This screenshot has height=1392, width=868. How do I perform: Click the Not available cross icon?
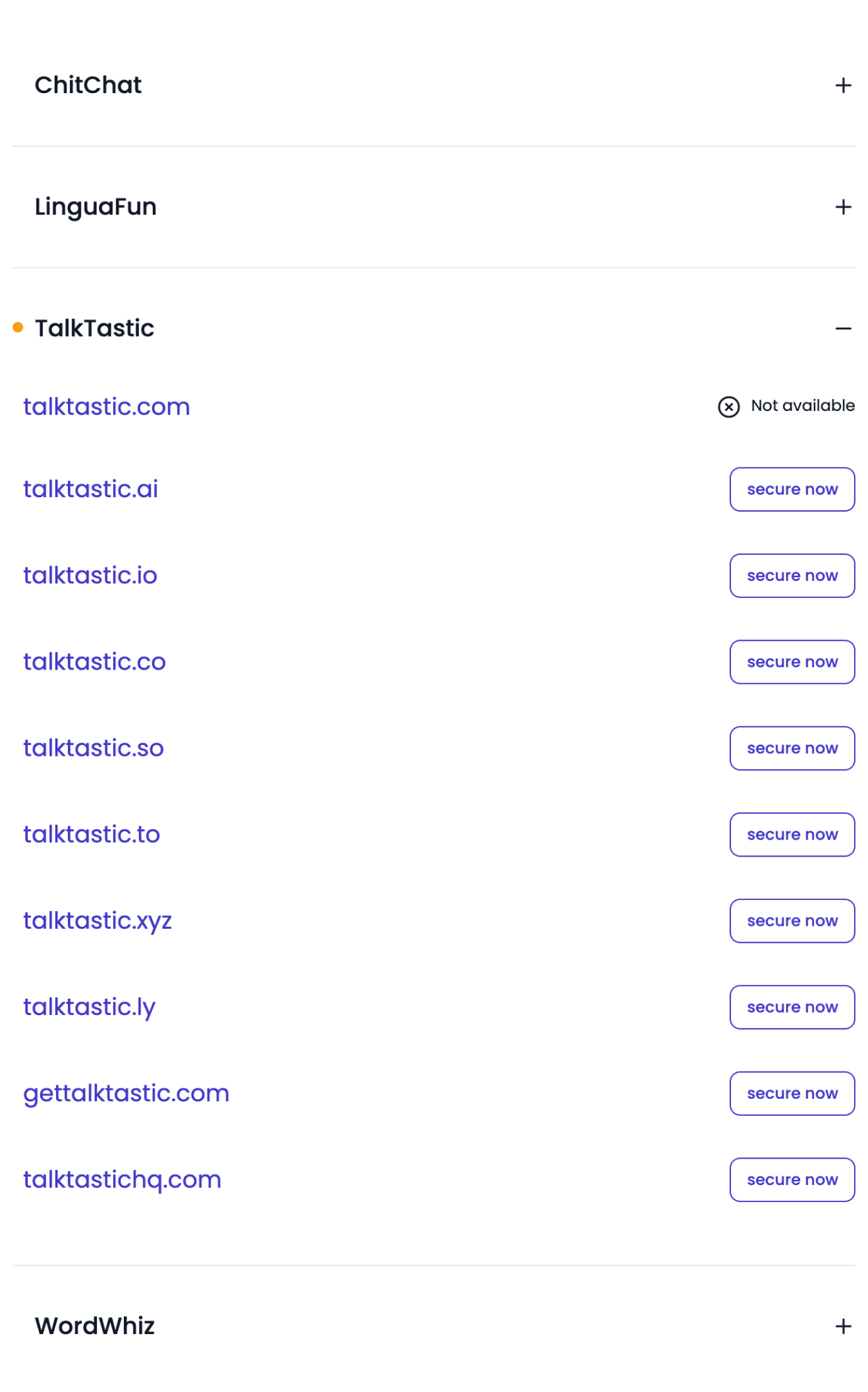pyautogui.click(x=728, y=408)
